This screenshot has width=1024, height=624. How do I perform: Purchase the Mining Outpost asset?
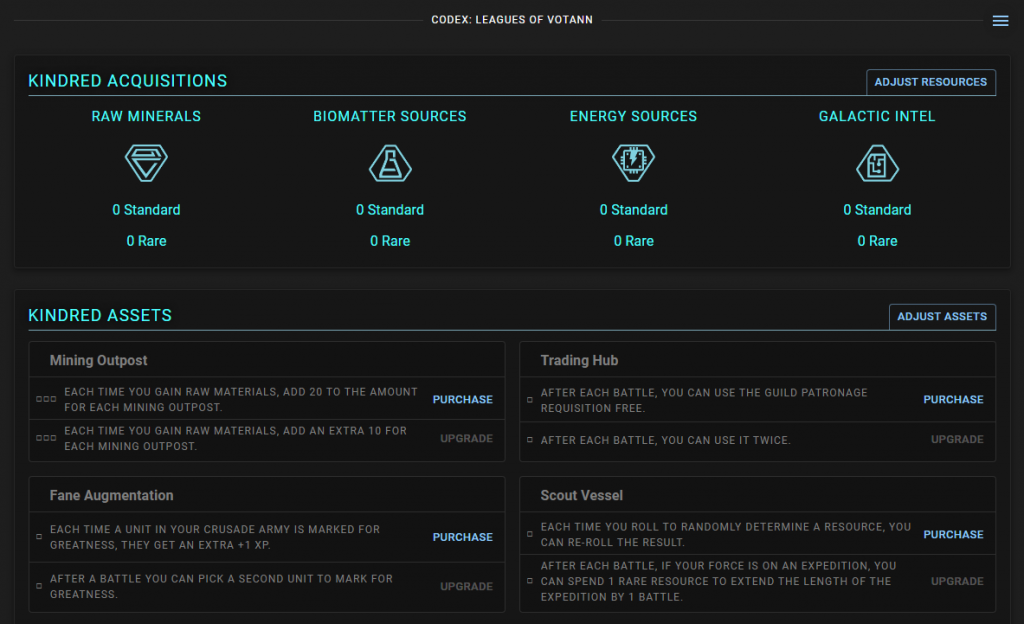[x=462, y=400]
